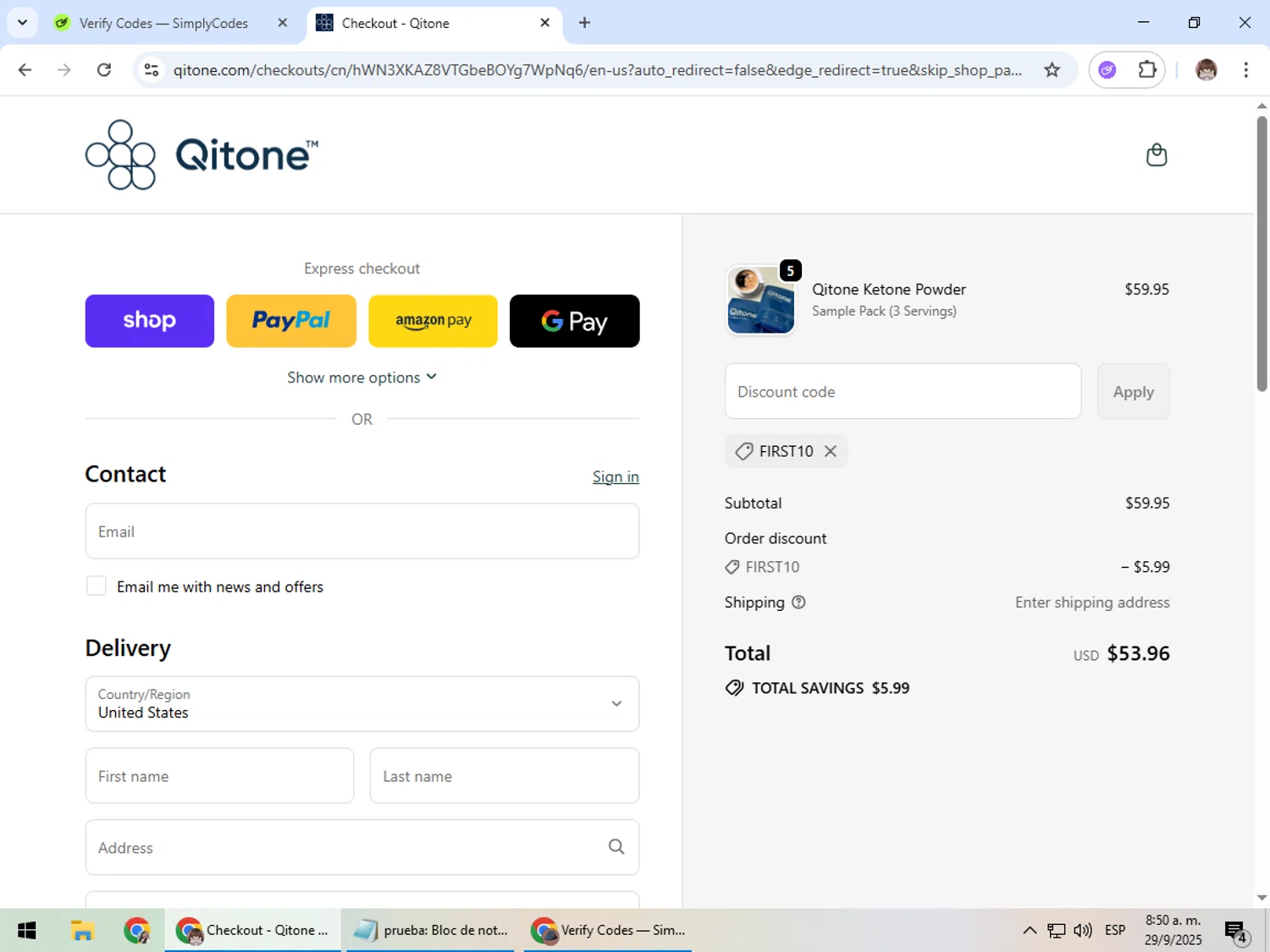Focus the Last name field
1270x952 pixels.
click(x=505, y=776)
